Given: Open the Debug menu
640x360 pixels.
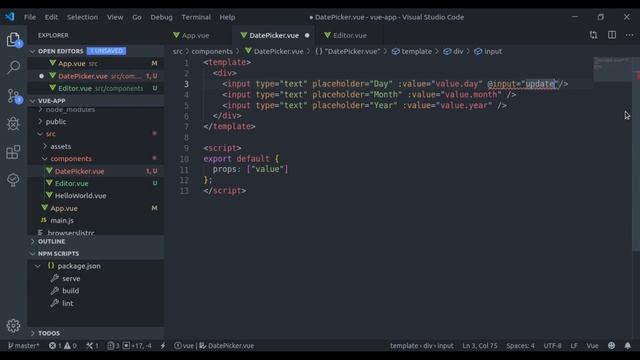Looking at the screenshot, I should pyautogui.click(x=161, y=17).
